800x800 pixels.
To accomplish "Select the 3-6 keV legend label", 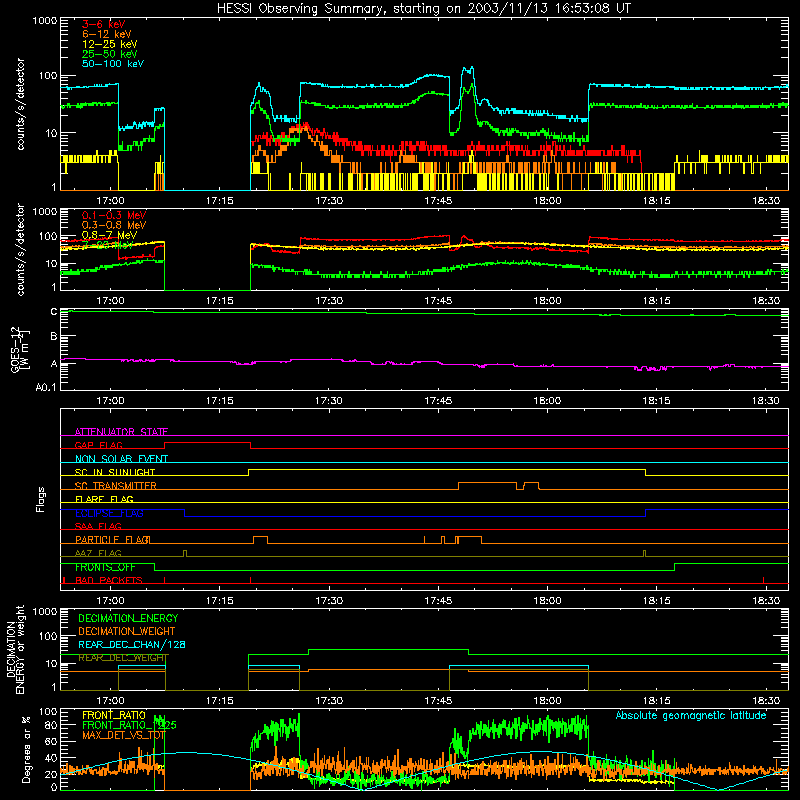I will tap(104, 24).
